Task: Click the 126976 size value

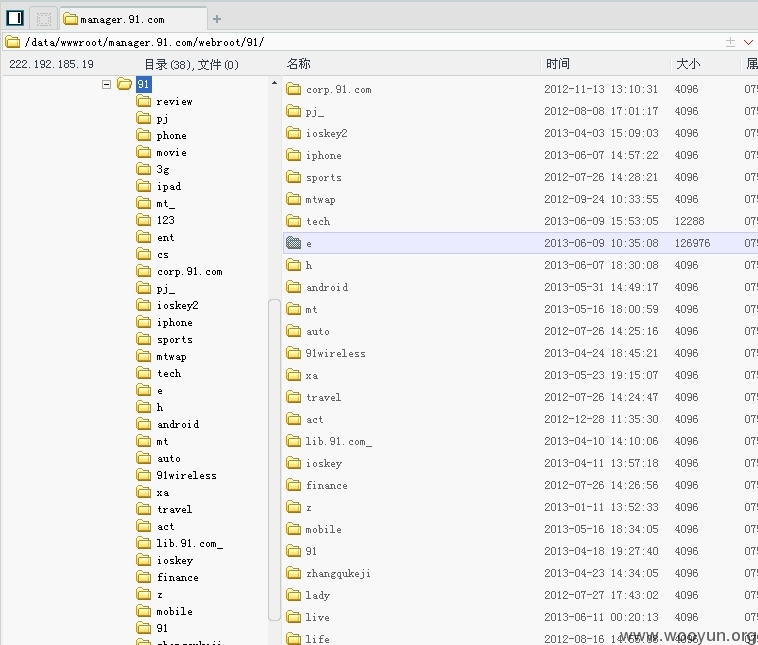Action: pyautogui.click(x=692, y=243)
